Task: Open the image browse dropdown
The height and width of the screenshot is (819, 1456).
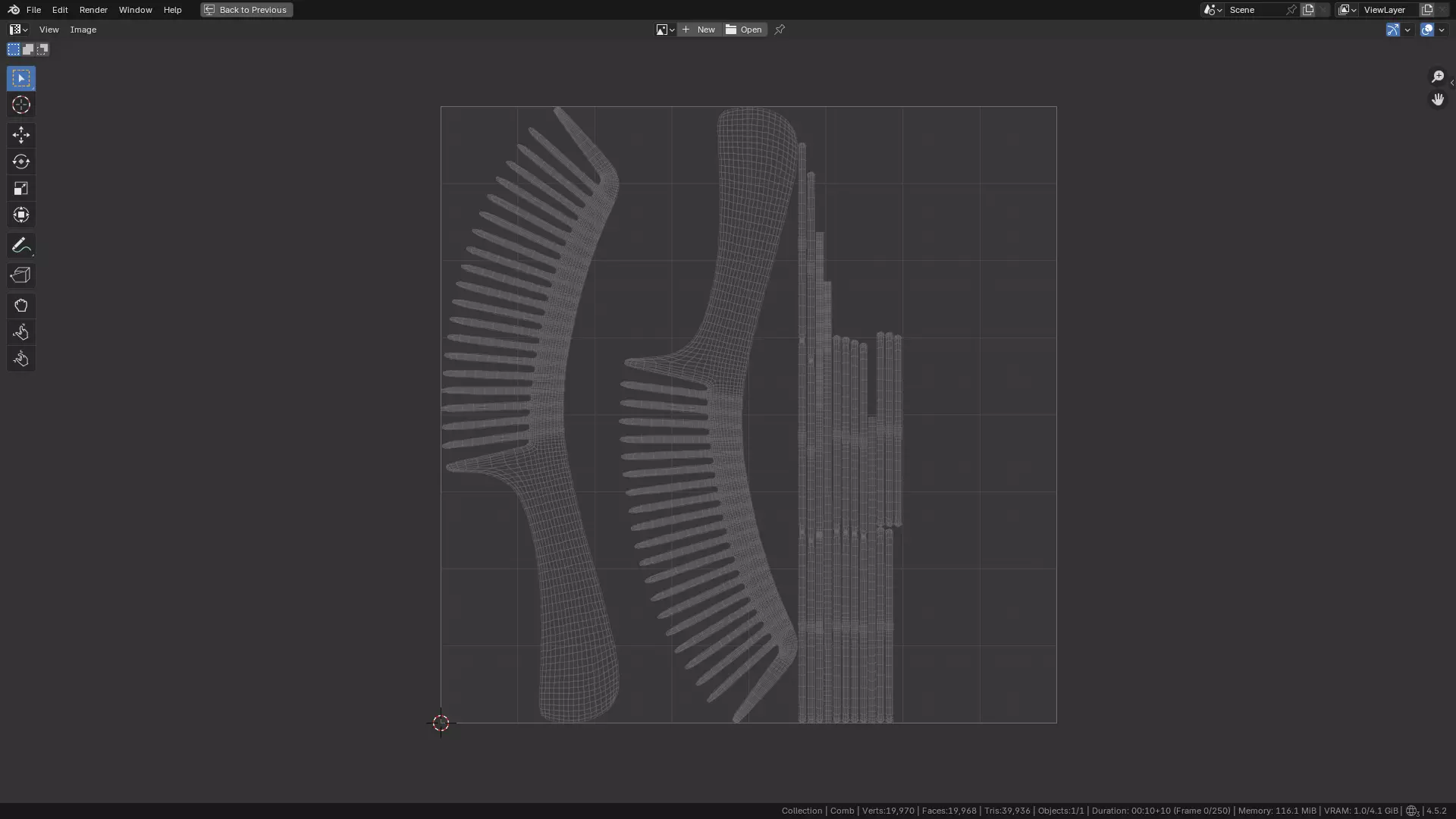Action: pos(665,30)
